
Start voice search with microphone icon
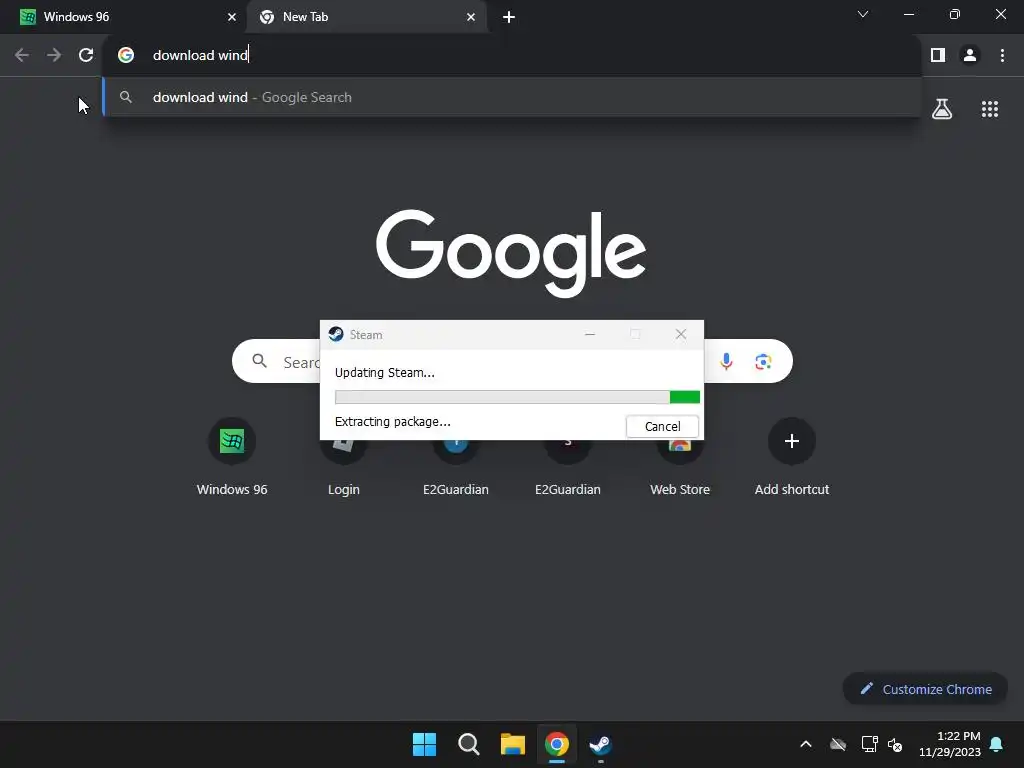point(726,361)
